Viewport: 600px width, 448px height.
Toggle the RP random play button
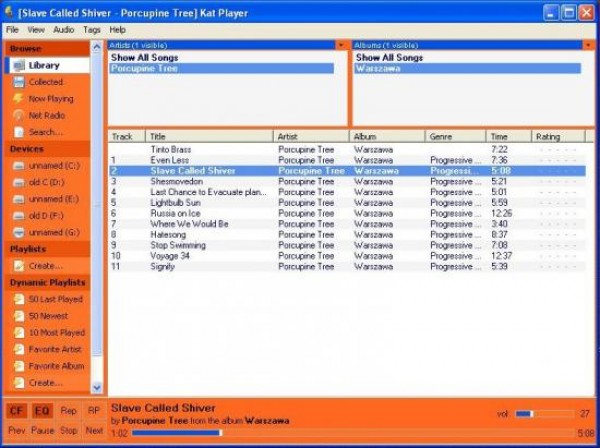point(94,411)
